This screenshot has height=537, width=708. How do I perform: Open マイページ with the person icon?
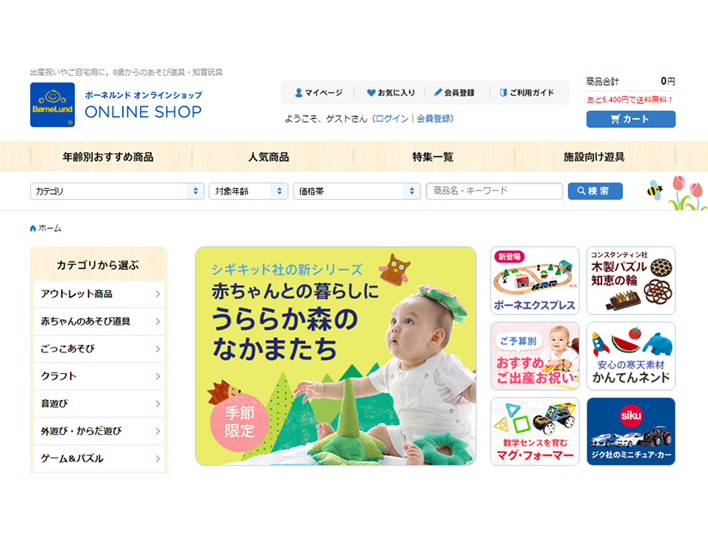coord(318,93)
